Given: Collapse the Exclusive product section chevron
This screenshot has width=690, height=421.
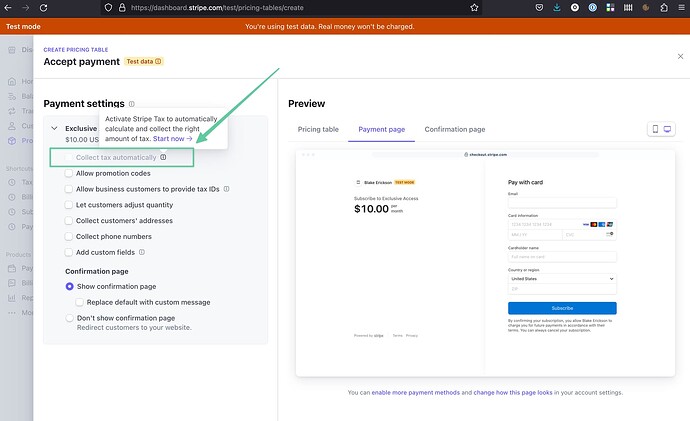Looking at the screenshot, I should [x=54, y=128].
